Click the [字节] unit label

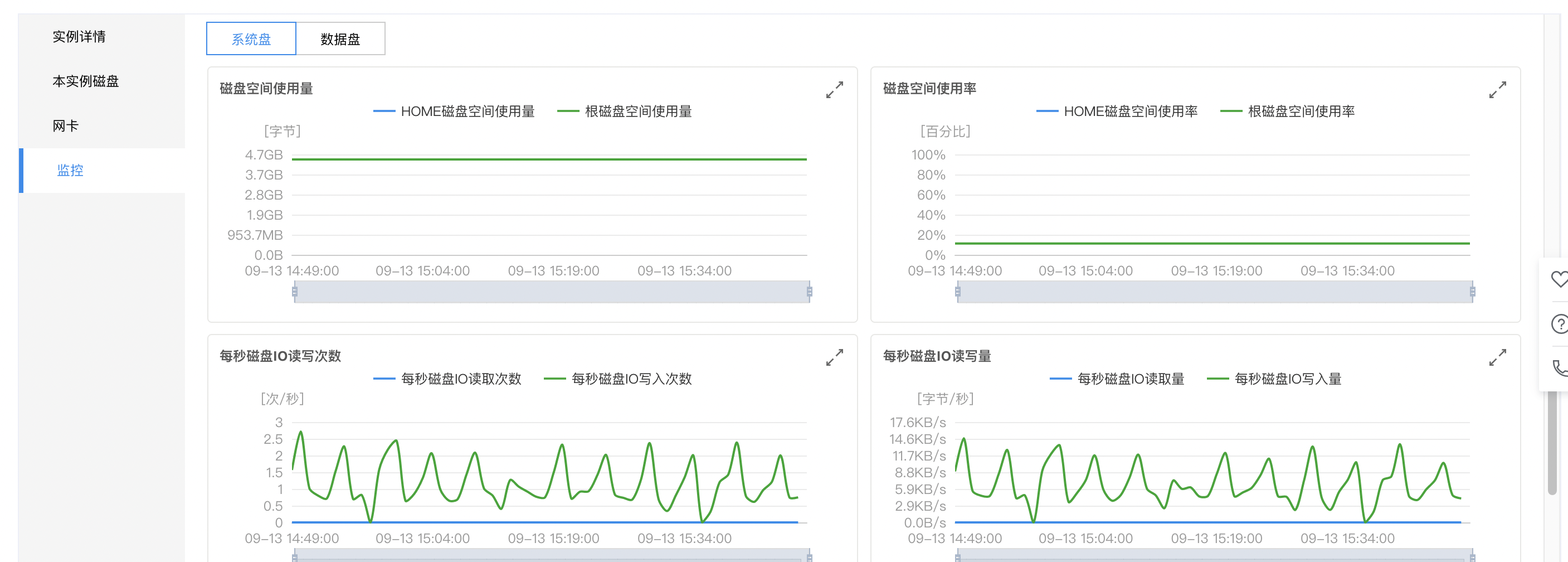[x=283, y=132]
